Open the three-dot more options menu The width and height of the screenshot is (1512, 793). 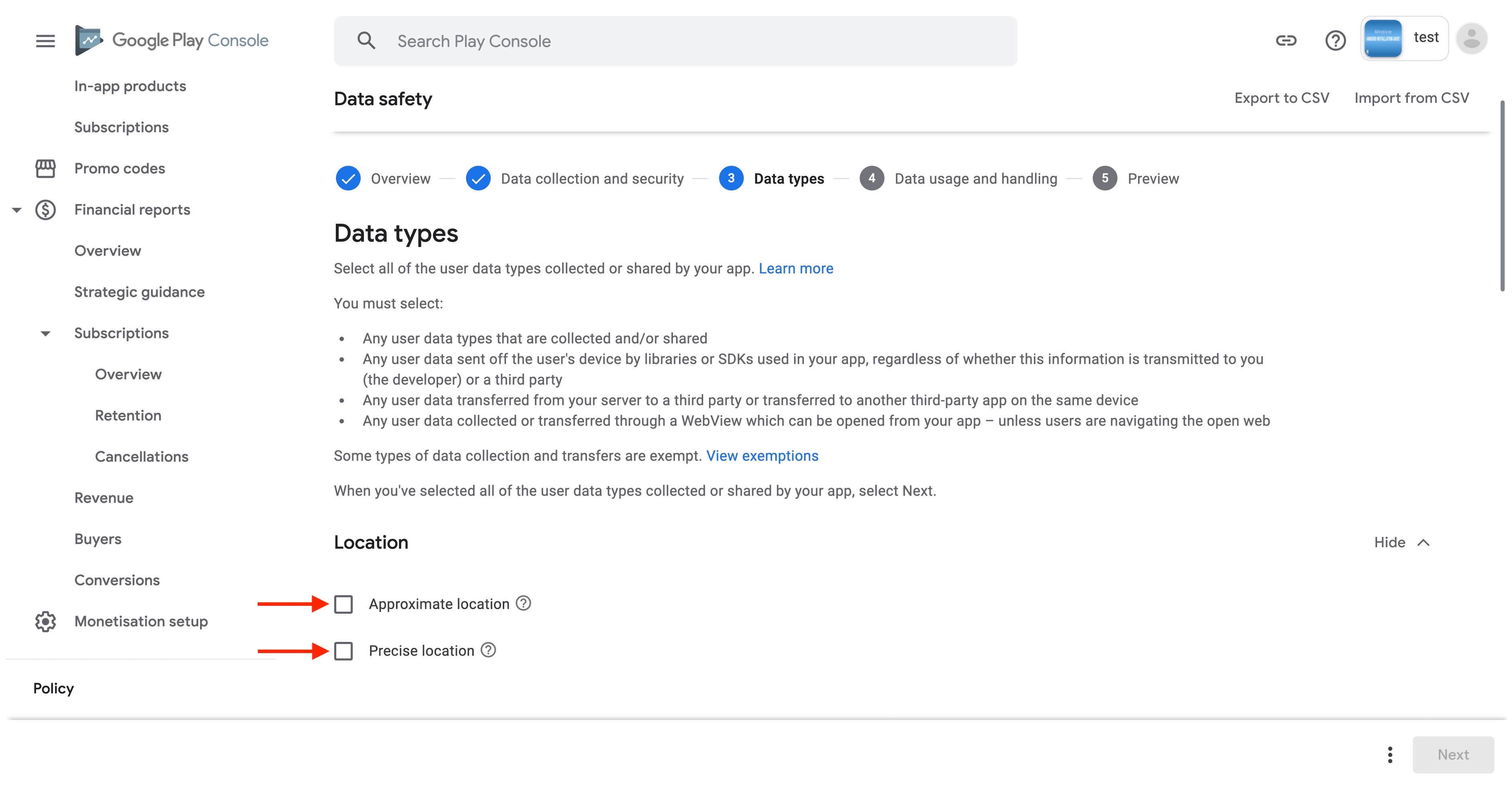click(1389, 754)
